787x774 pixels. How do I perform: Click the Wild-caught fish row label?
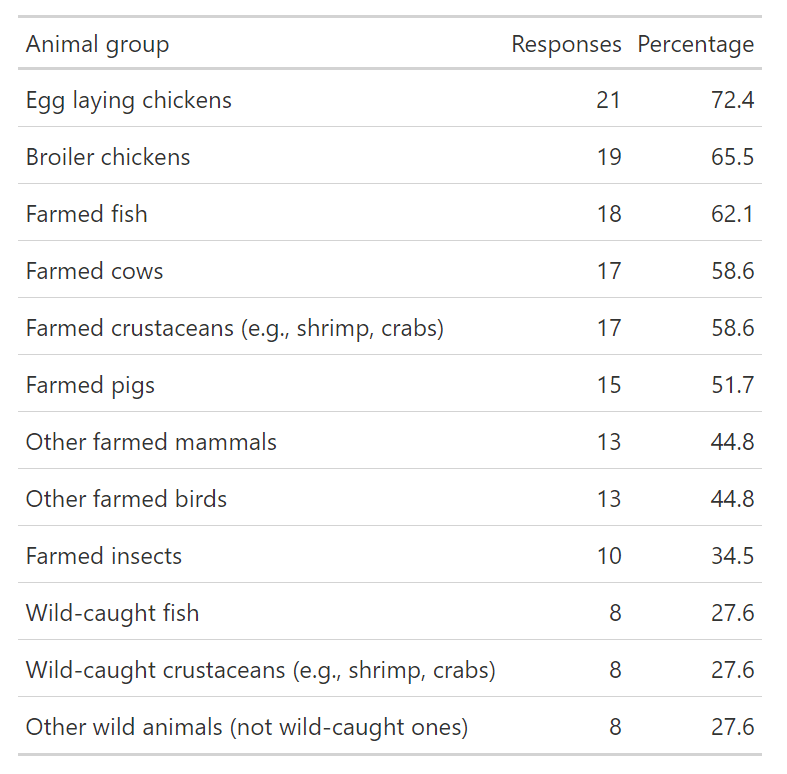(x=112, y=613)
